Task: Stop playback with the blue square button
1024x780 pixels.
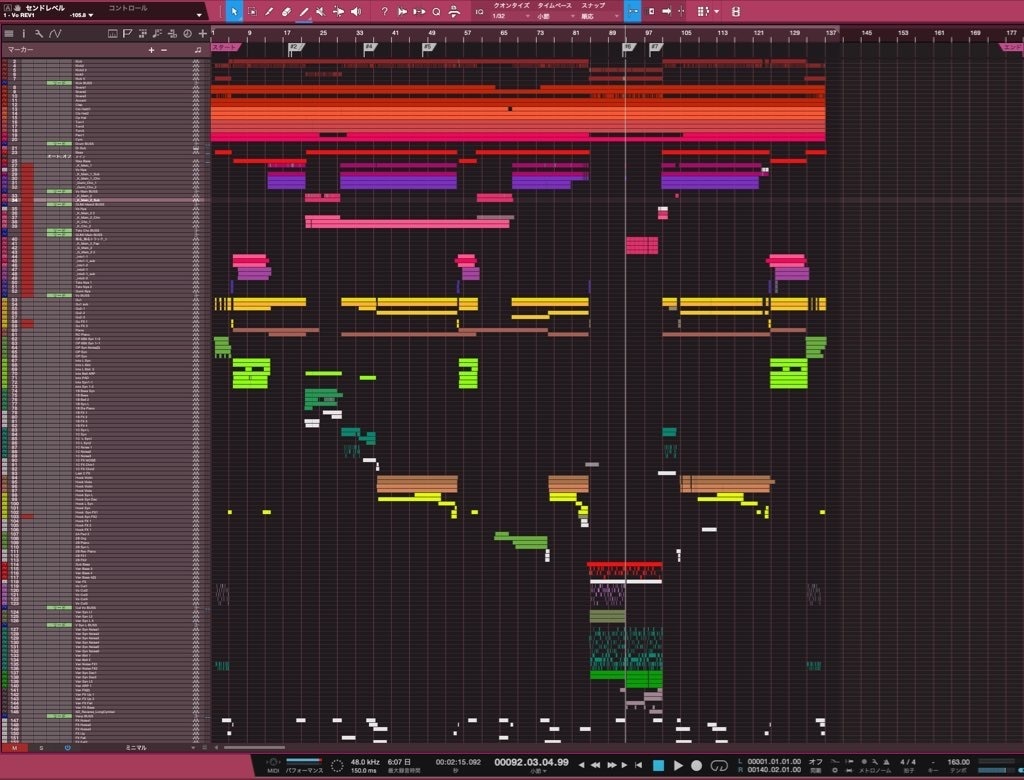Action: [658, 765]
